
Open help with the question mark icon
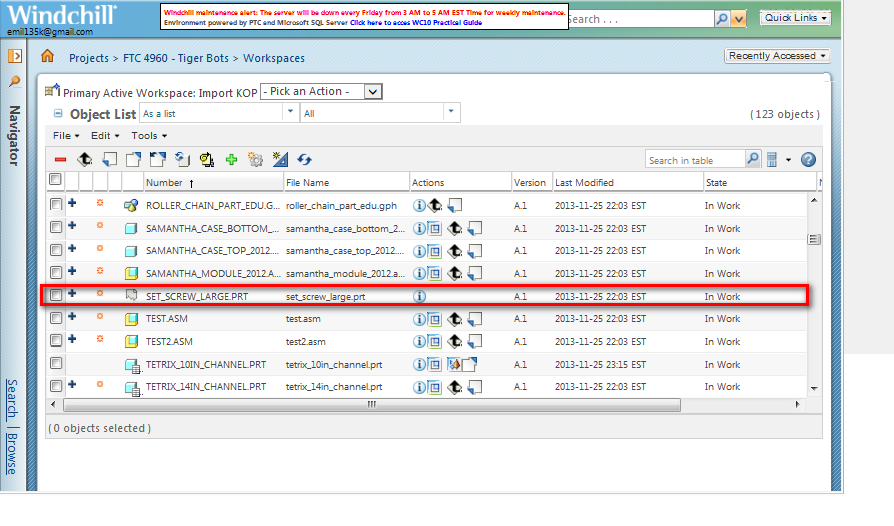[808, 160]
